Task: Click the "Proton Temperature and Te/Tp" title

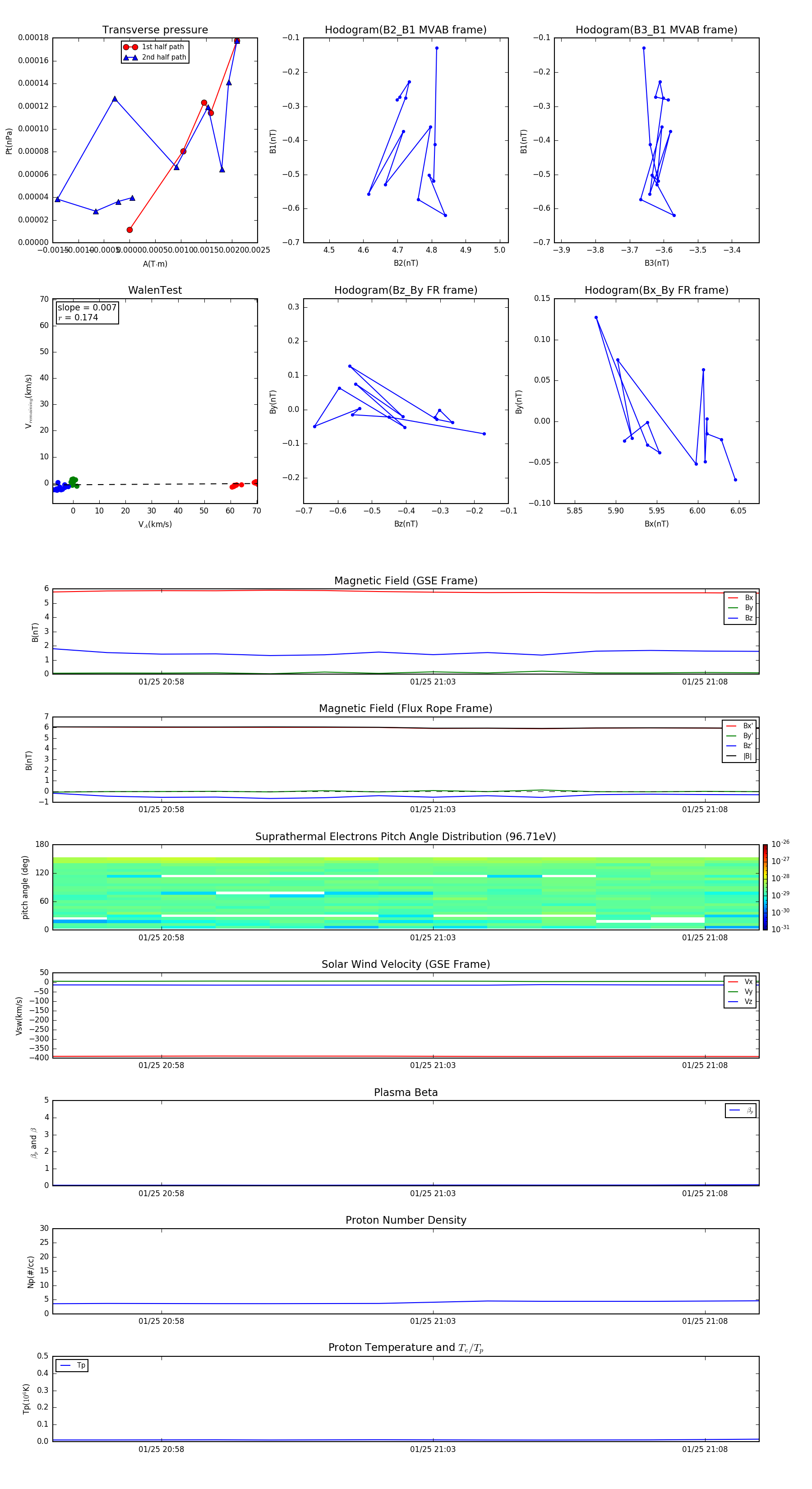Action: point(406,1348)
